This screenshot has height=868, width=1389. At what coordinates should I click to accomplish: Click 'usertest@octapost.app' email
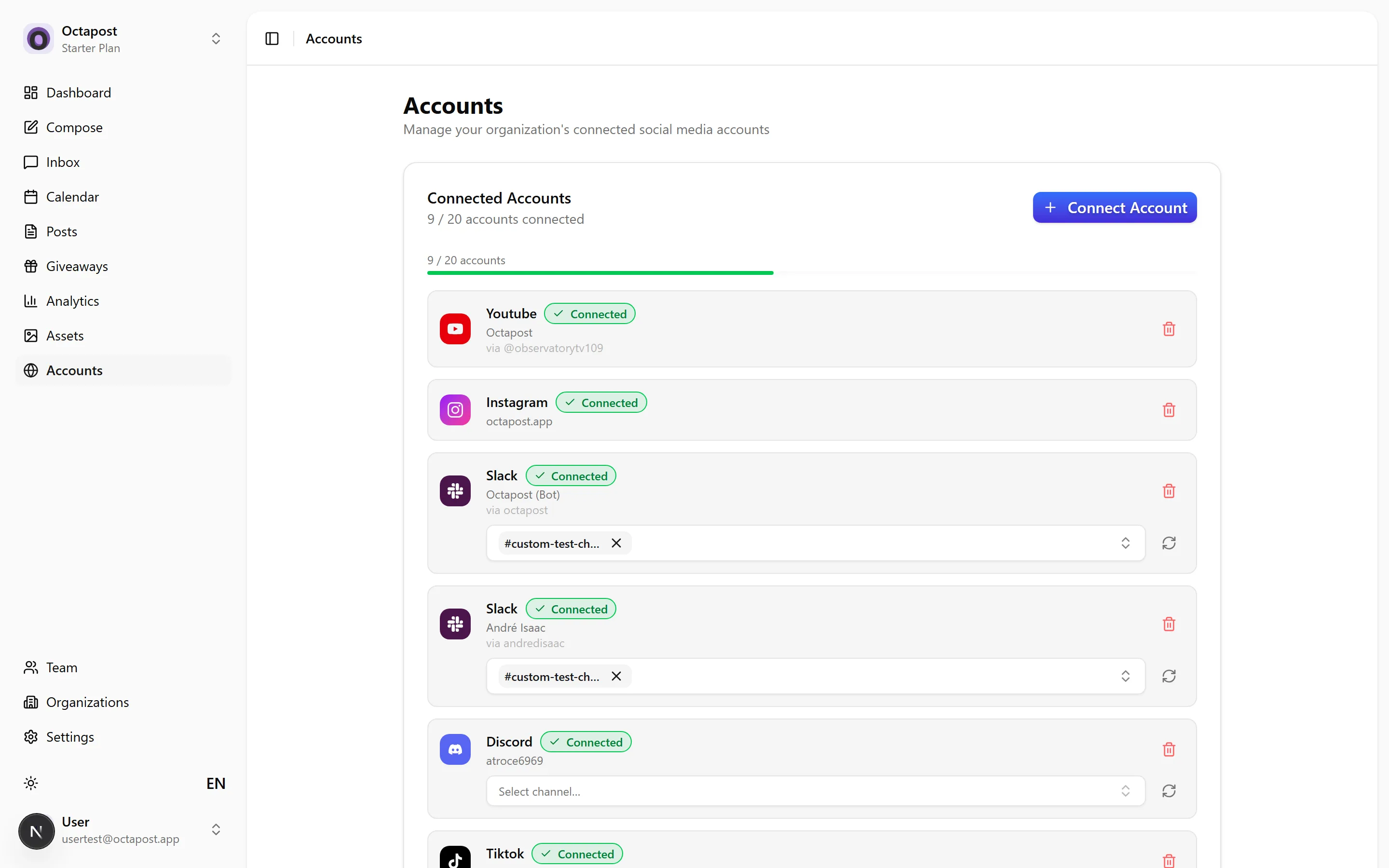pyautogui.click(x=121, y=839)
